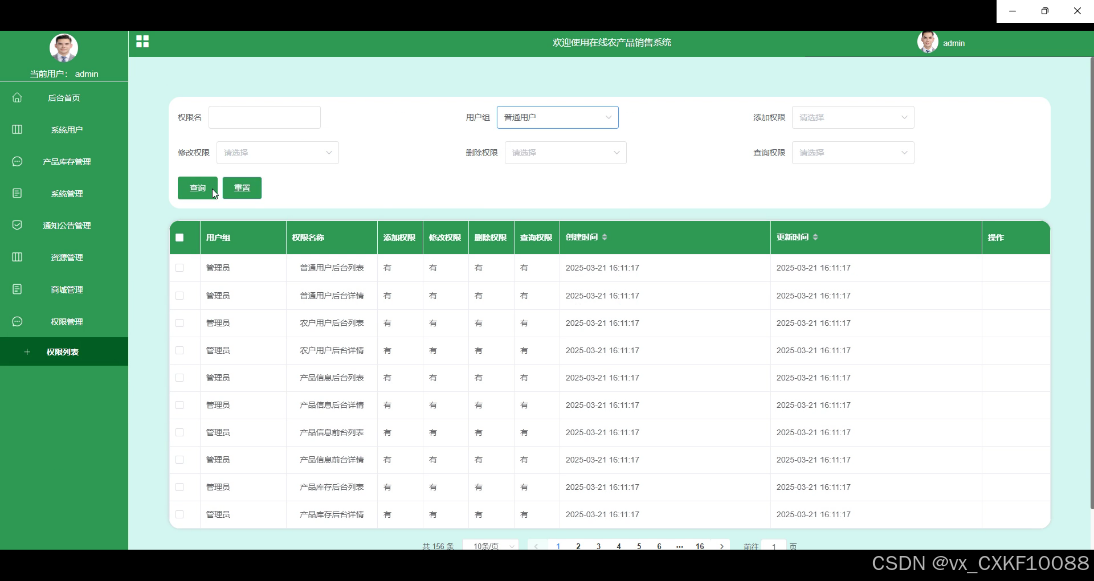Click the sort icon on 创建时间 column
The width and height of the screenshot is (1094, 581).
604,238
